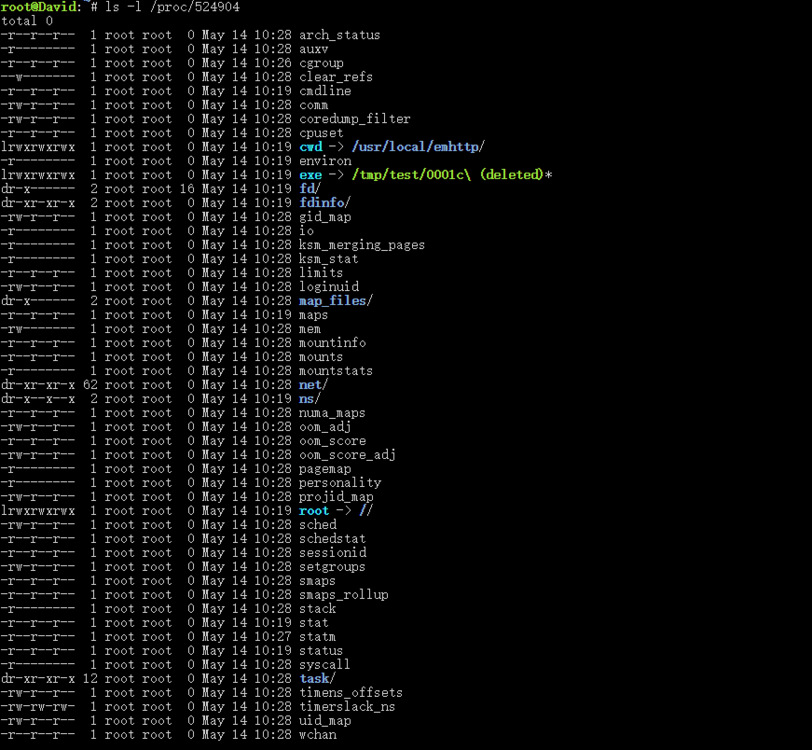Select the /usr/local/emhttp/ path text
This screenshot has width=812, height=750.
pyautogui.click(x=418, y=147)
